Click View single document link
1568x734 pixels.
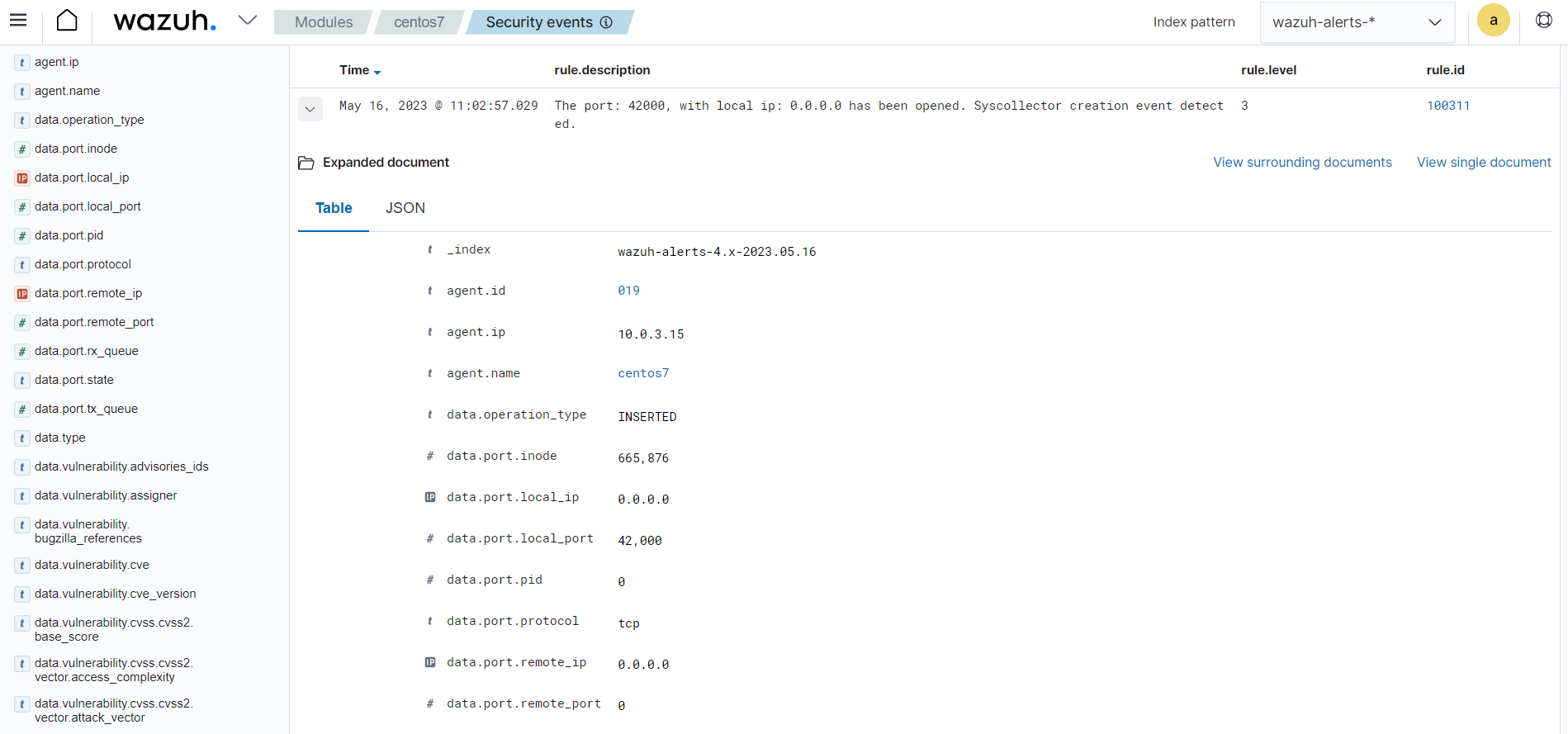1484,163
